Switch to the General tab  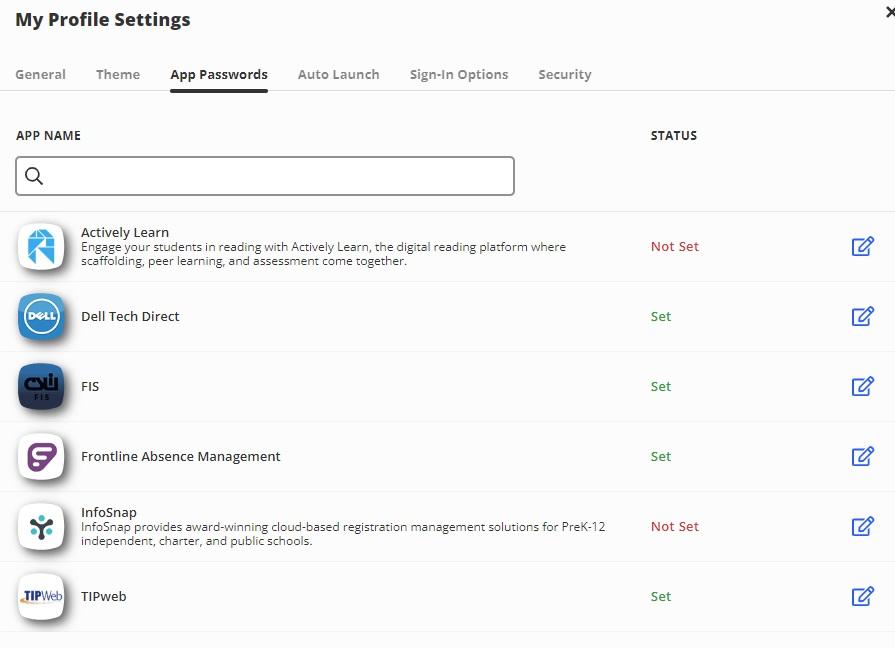pos(41,74)
